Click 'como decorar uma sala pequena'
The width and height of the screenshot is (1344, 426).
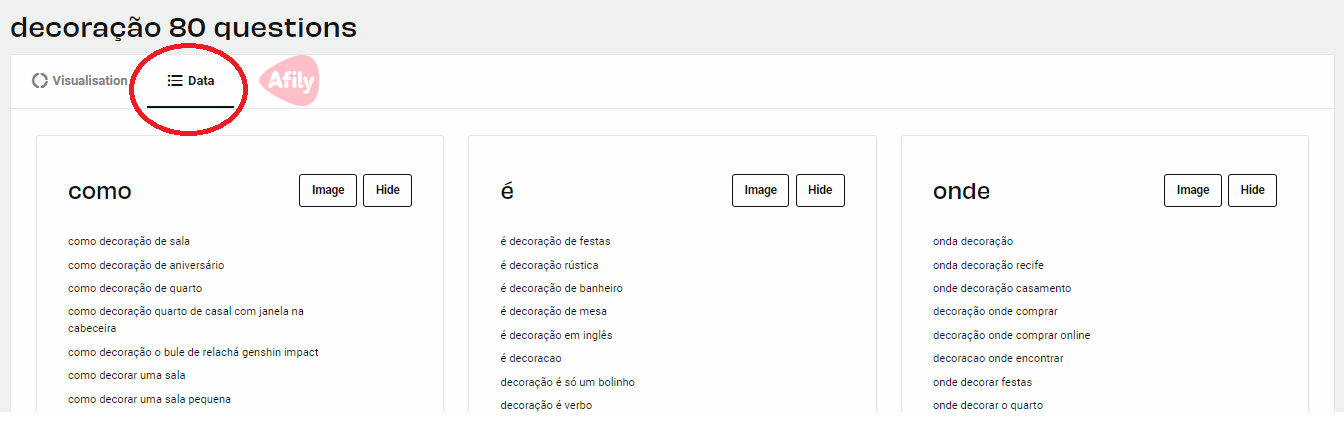point(149,399)
